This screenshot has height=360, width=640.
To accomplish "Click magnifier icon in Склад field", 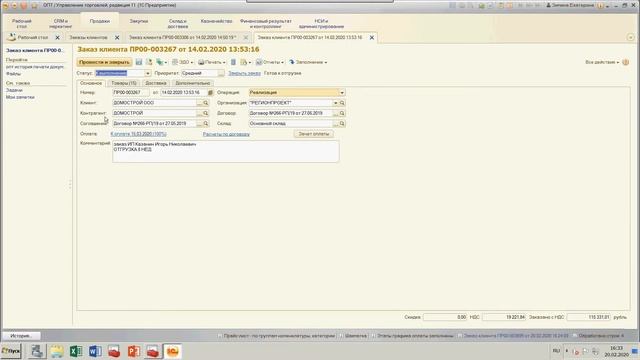I will (342, 123).
